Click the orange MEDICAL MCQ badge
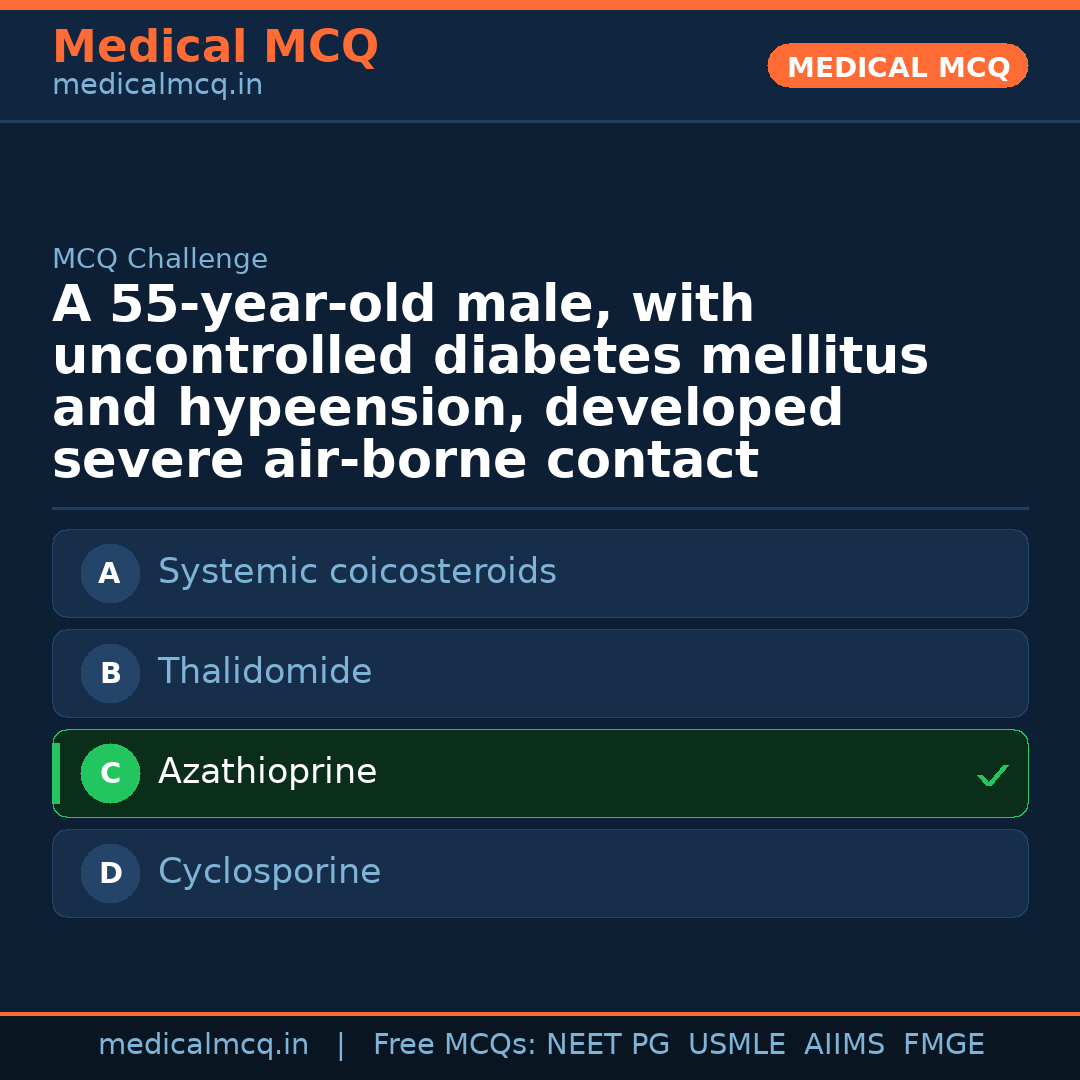The image size is (1080, 1080). point(898,67)
